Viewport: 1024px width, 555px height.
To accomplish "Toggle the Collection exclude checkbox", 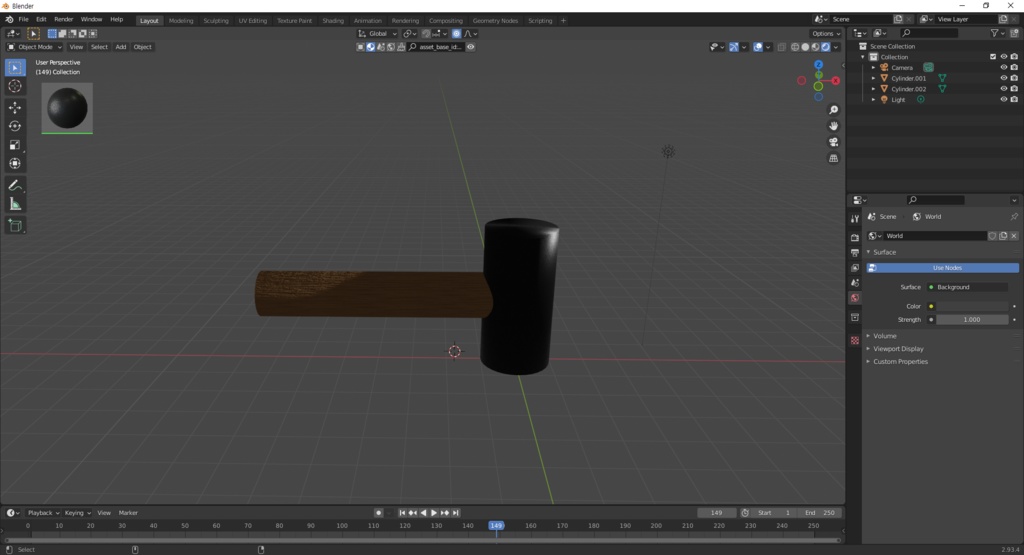I will coord(993,57).
